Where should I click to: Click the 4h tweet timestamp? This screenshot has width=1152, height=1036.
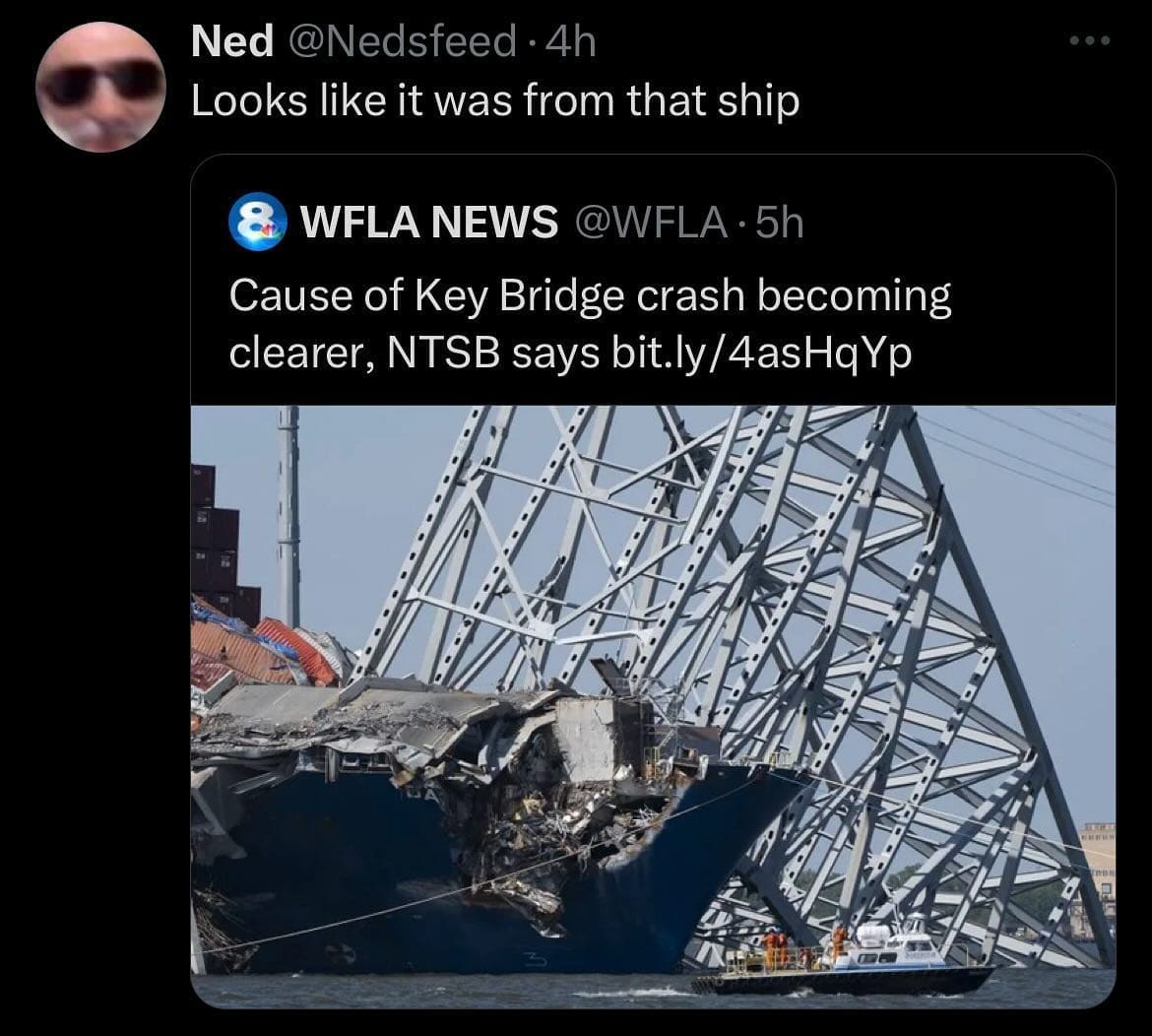pyautogui.click(x=572, y=41)
